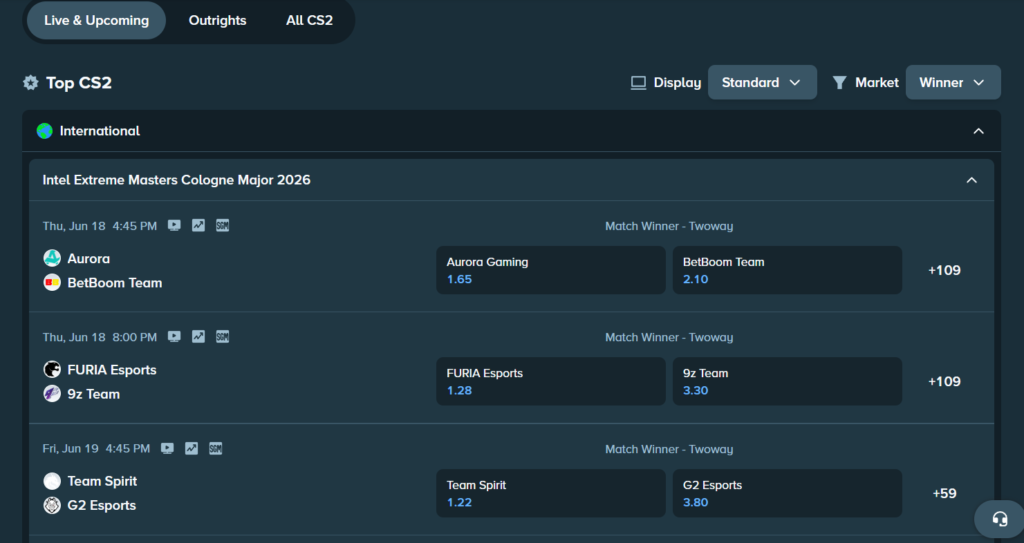This screenshot has width=1024, height=543.
Task: Click live stream icon for Aurora match
Action: [174, 225]
